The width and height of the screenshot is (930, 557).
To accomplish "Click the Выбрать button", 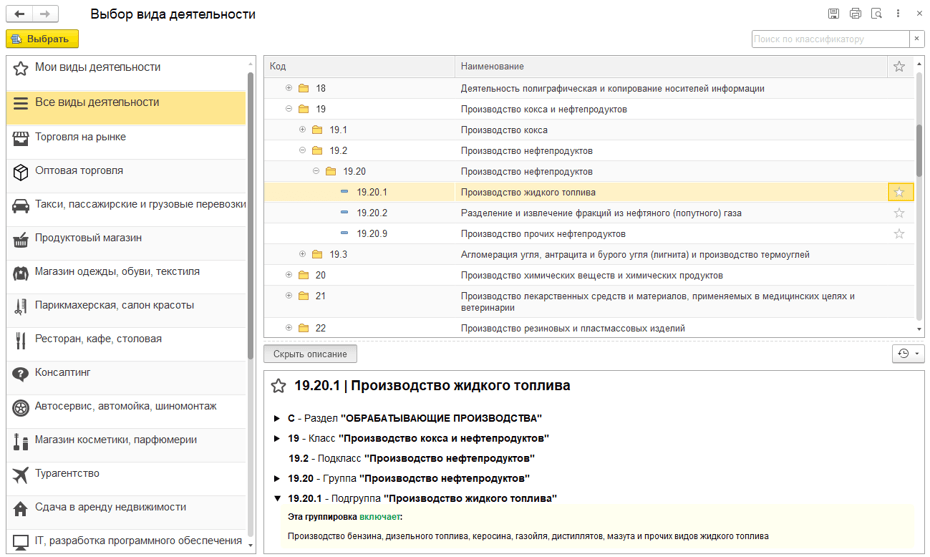I will [42, 39].
